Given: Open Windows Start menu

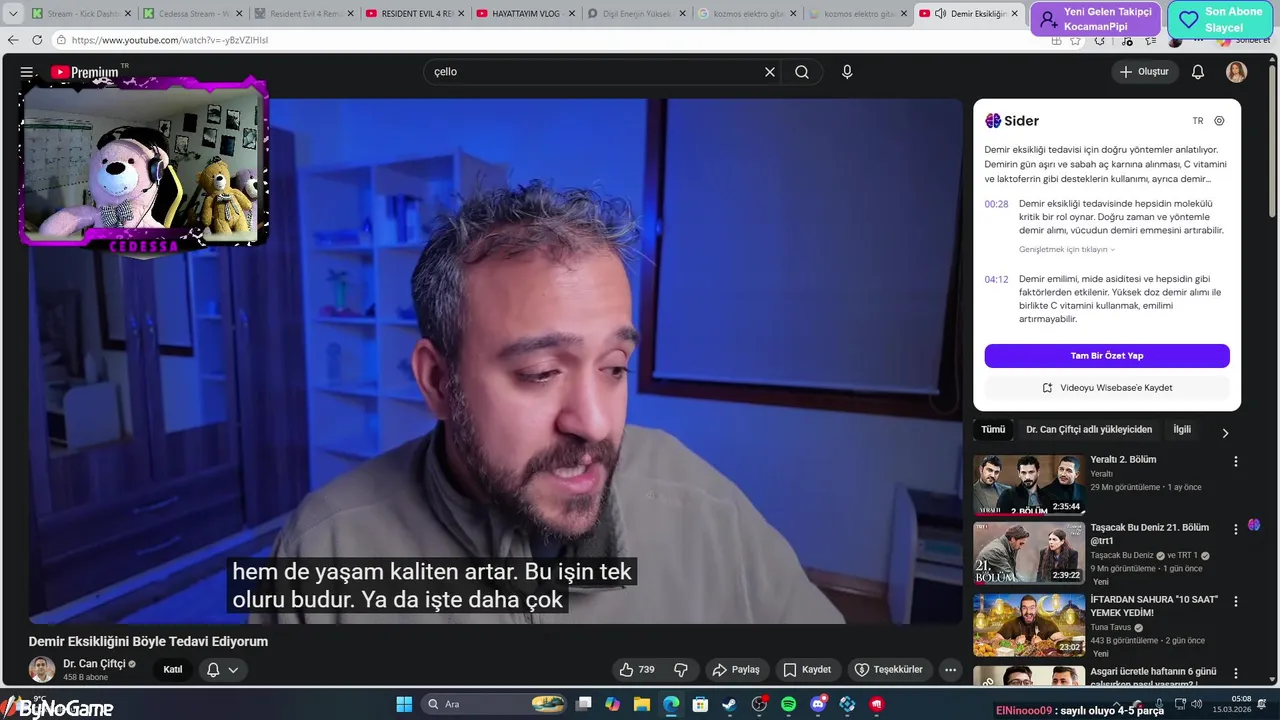Looking at the screenshot, I should click(404, 704).
